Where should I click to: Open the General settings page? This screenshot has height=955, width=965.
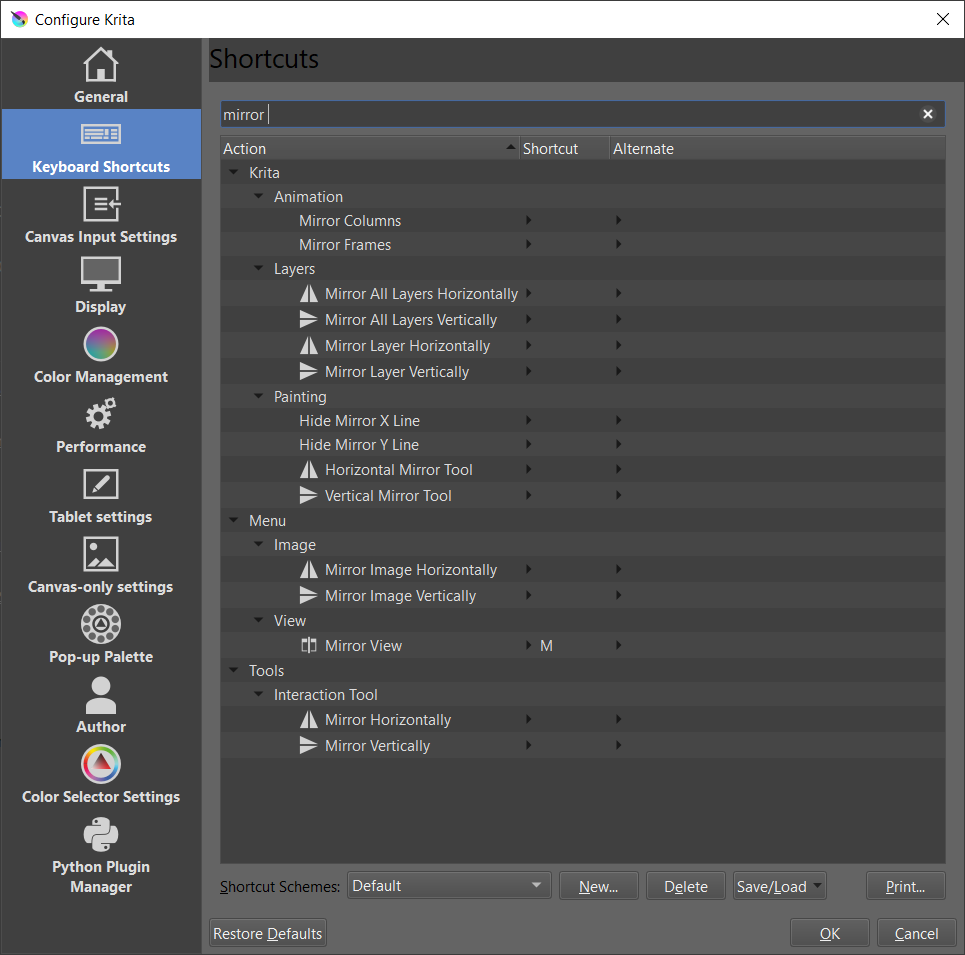[x=101, y=75]
